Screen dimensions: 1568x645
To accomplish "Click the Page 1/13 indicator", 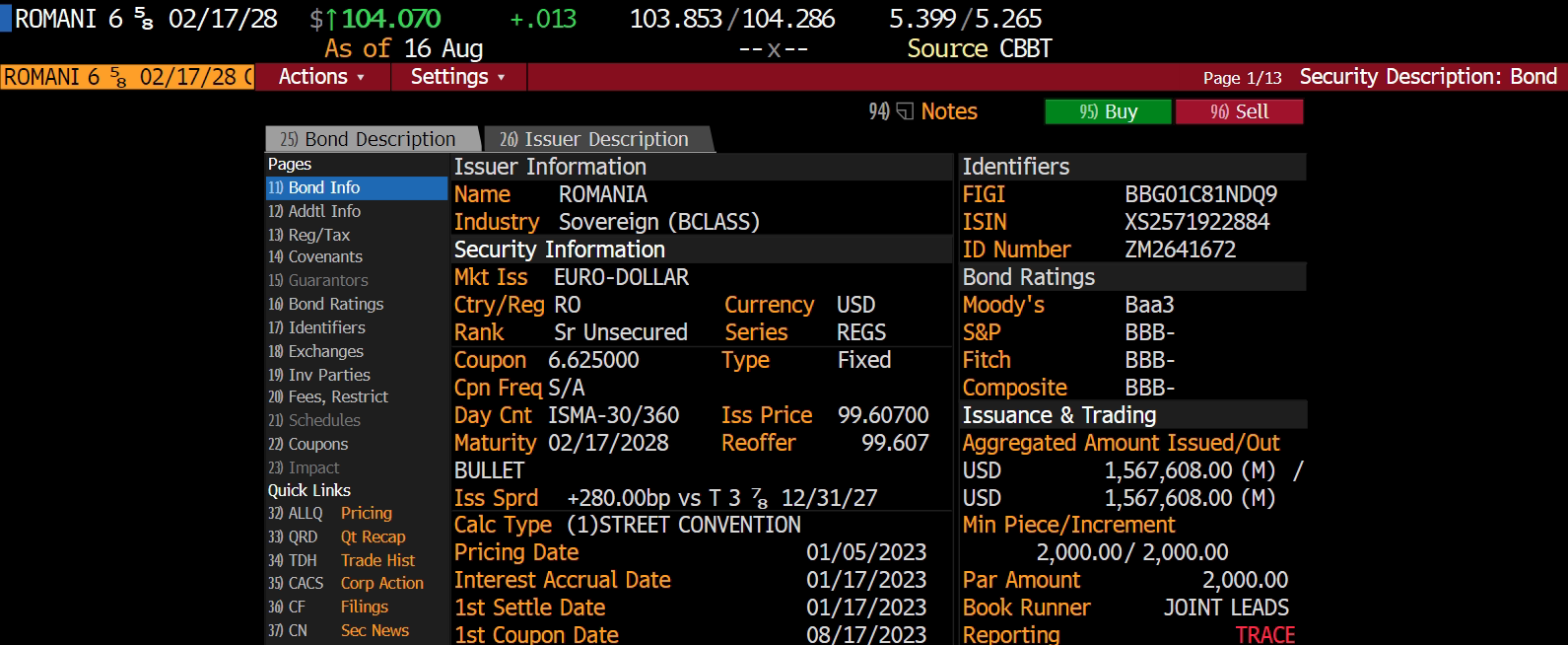I will coord(1242,78).
